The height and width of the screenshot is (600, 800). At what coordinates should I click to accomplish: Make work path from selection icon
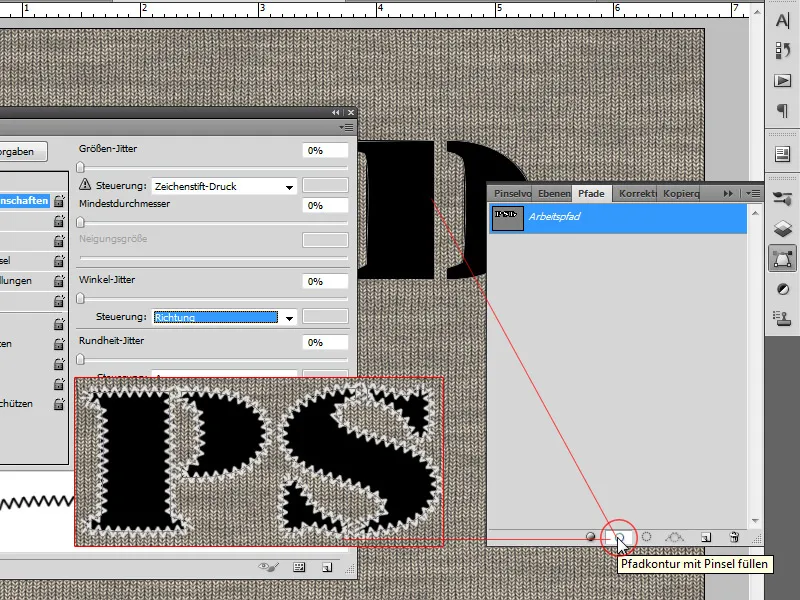coord(674,537)
